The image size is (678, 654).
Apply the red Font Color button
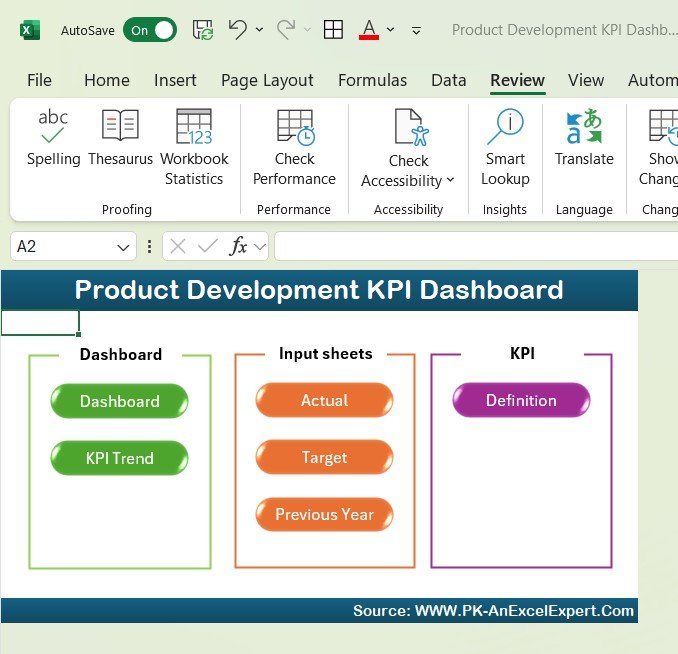click(369, 30)
